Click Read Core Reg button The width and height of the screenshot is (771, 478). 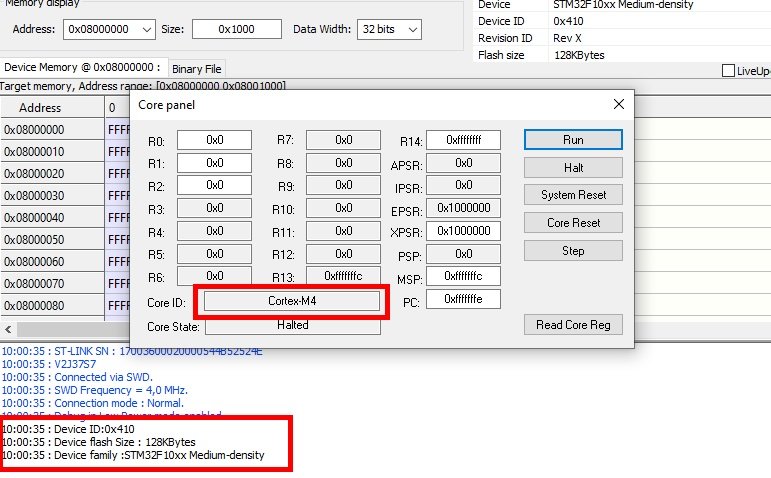pyautogui.click(x=573, y=325)
